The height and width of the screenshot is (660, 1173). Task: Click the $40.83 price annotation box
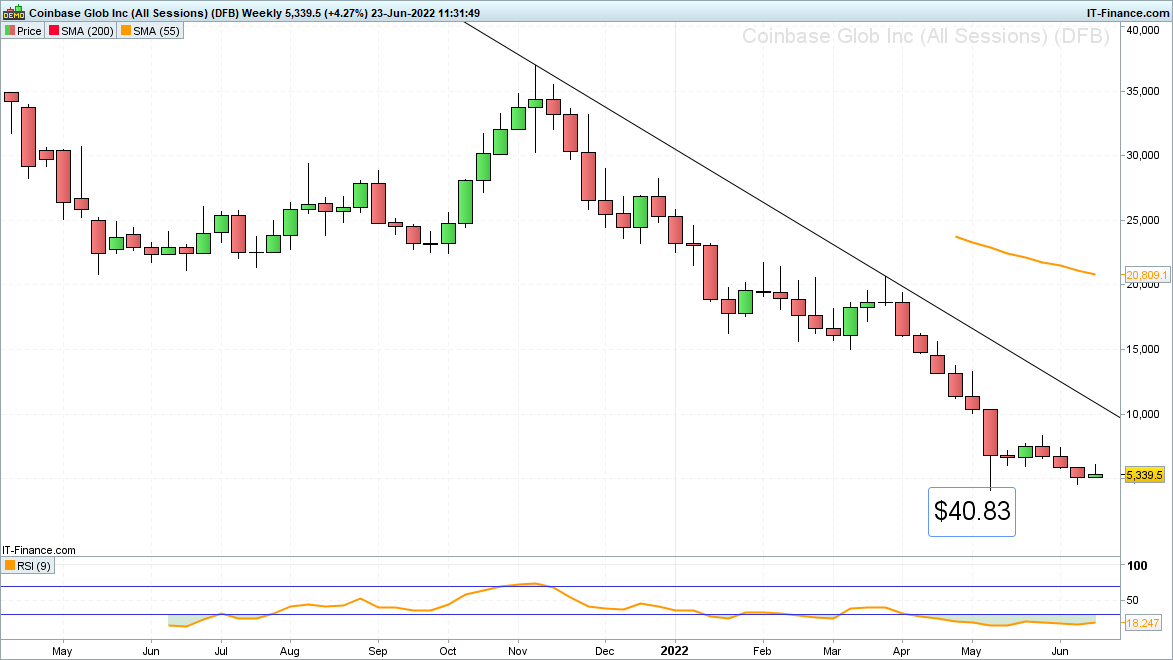[x=972, y=512]
